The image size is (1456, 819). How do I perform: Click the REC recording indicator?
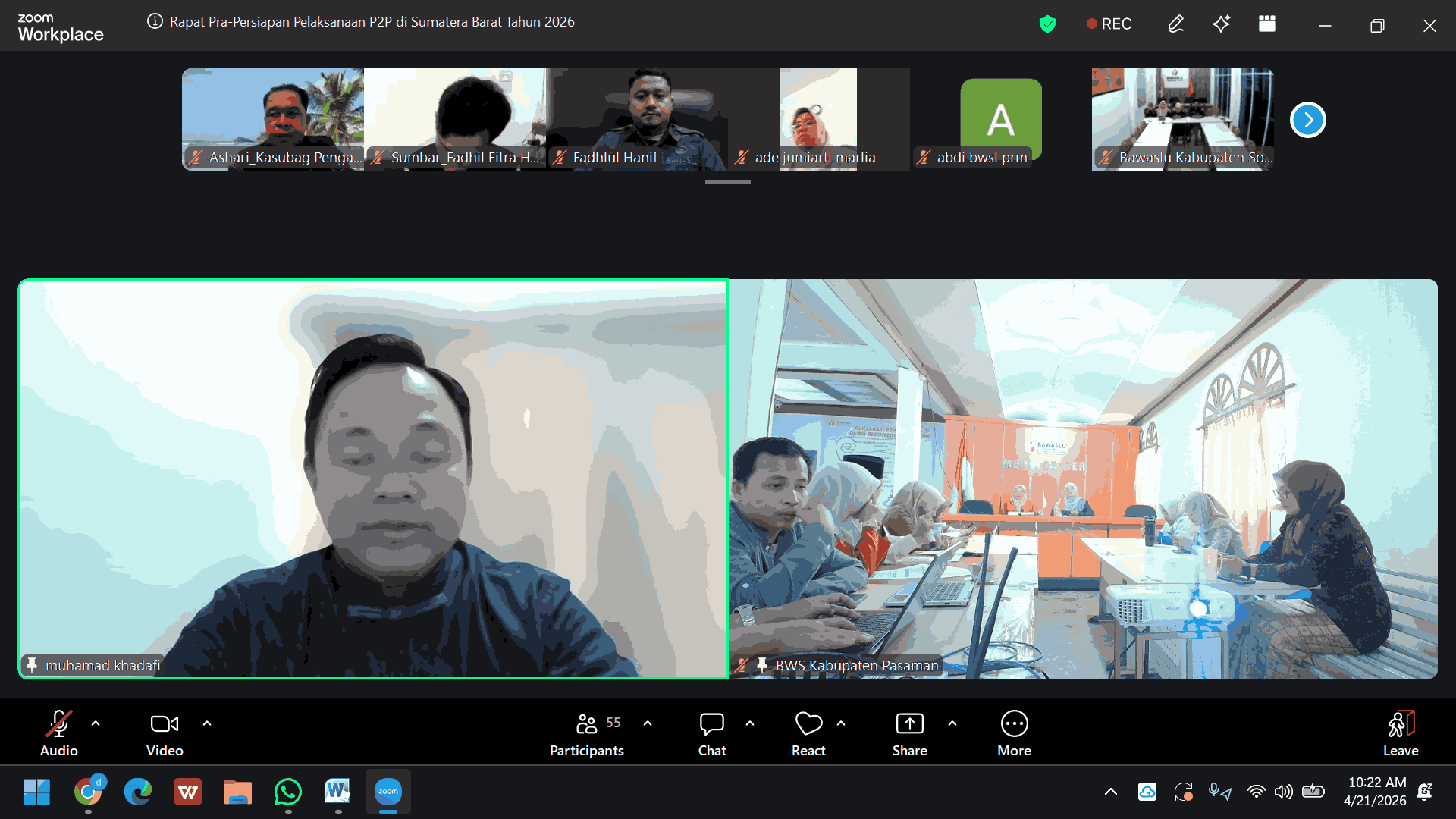tap(1109, 24)
